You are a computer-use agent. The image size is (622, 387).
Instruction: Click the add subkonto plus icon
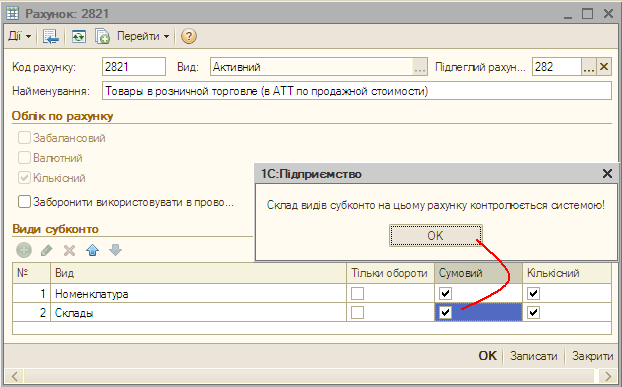pyautogui.click(x=24, y=250)
